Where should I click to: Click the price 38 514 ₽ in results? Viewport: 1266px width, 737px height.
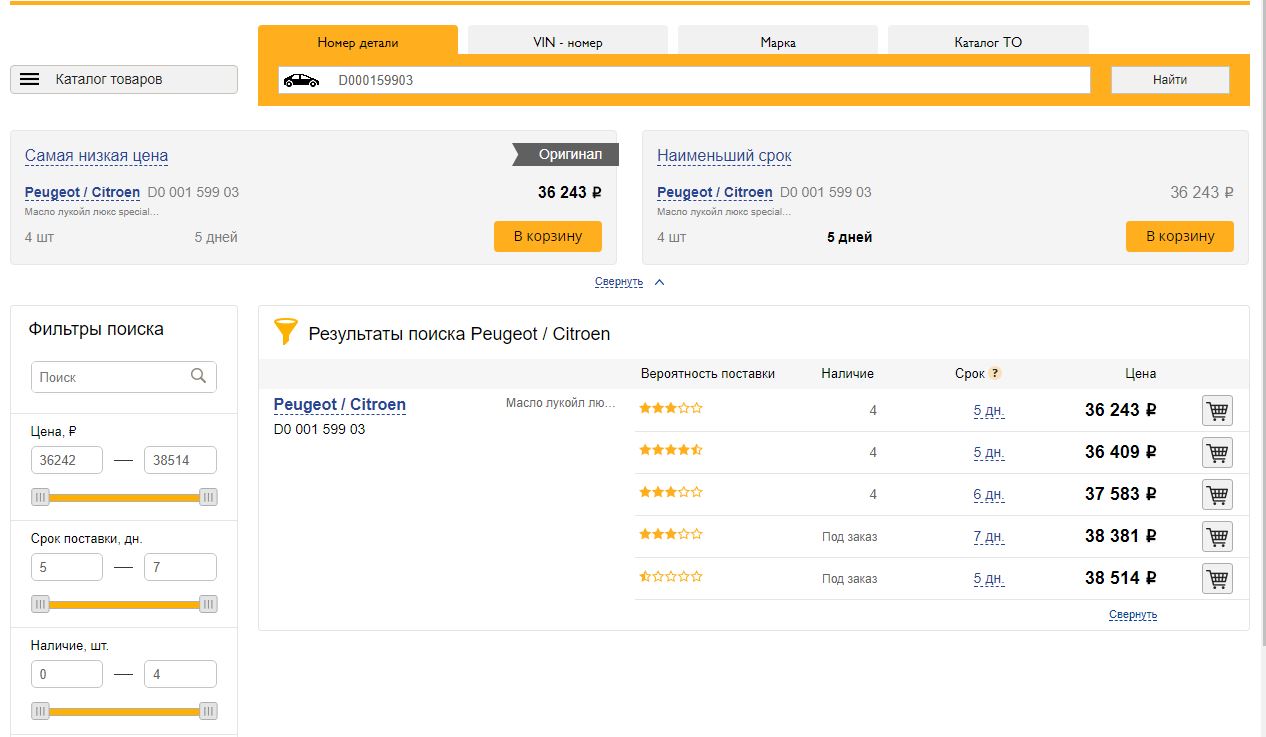pos(1121,578)
